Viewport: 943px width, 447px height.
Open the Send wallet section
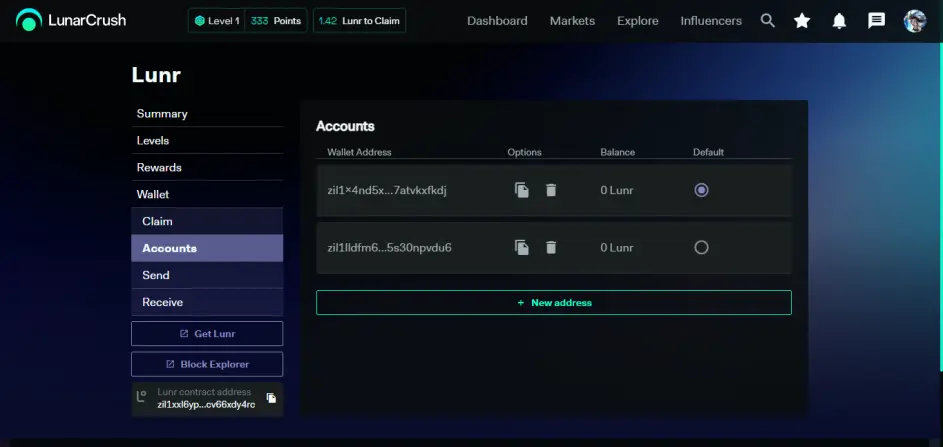point(207,275)
